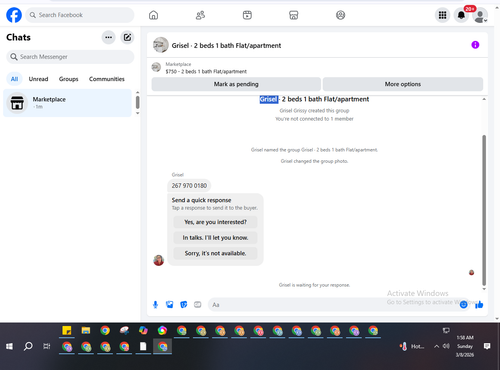Send quick response 'Sorry, it's not available.'
Image resolution: width=500 pixels, height=370 pixels.
point(215,253)
